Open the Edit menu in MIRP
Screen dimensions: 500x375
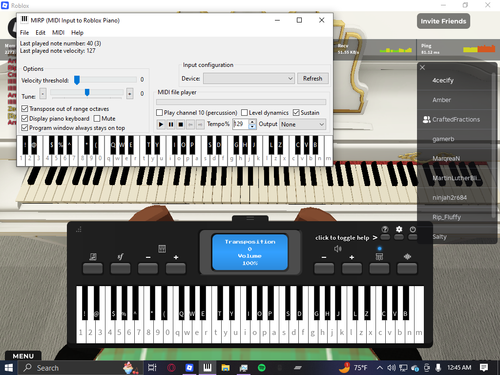tap(40, 33)
